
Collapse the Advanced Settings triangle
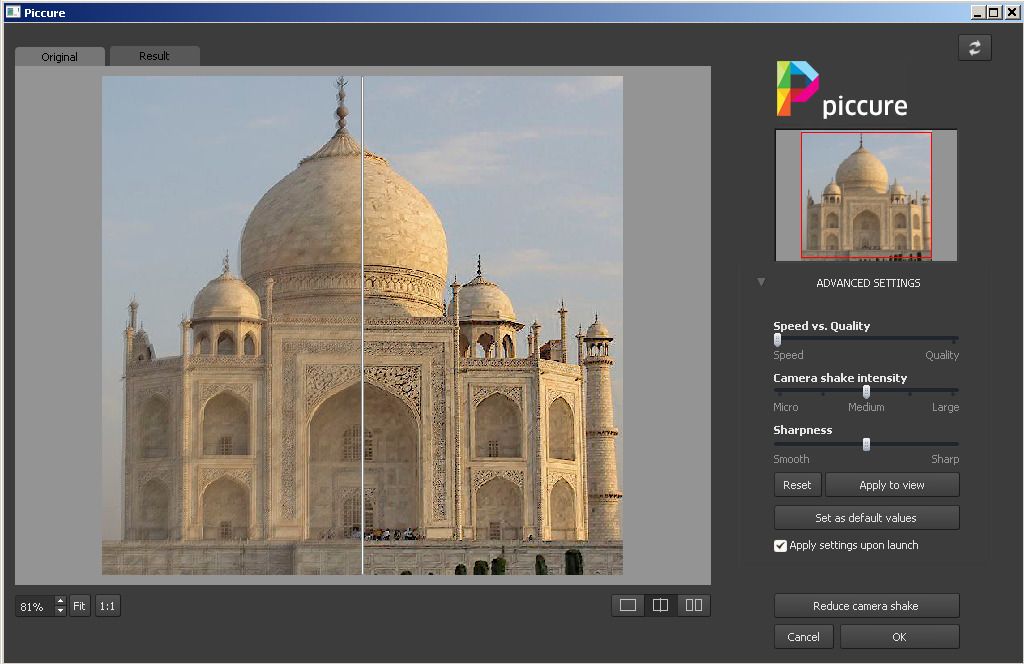point(761,283)
